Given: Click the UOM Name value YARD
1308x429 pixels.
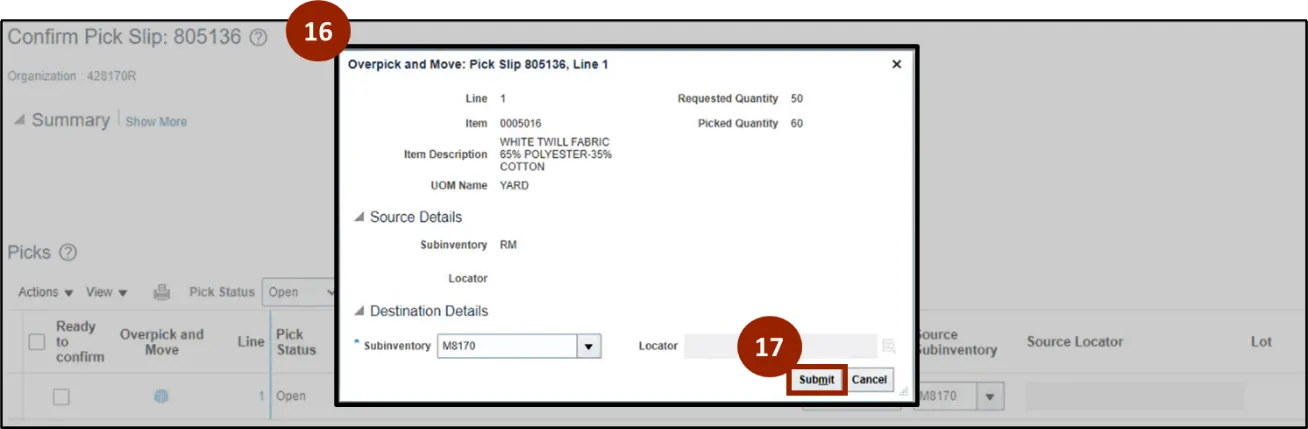Looking at the screenshot, I should tap(514, 186).
